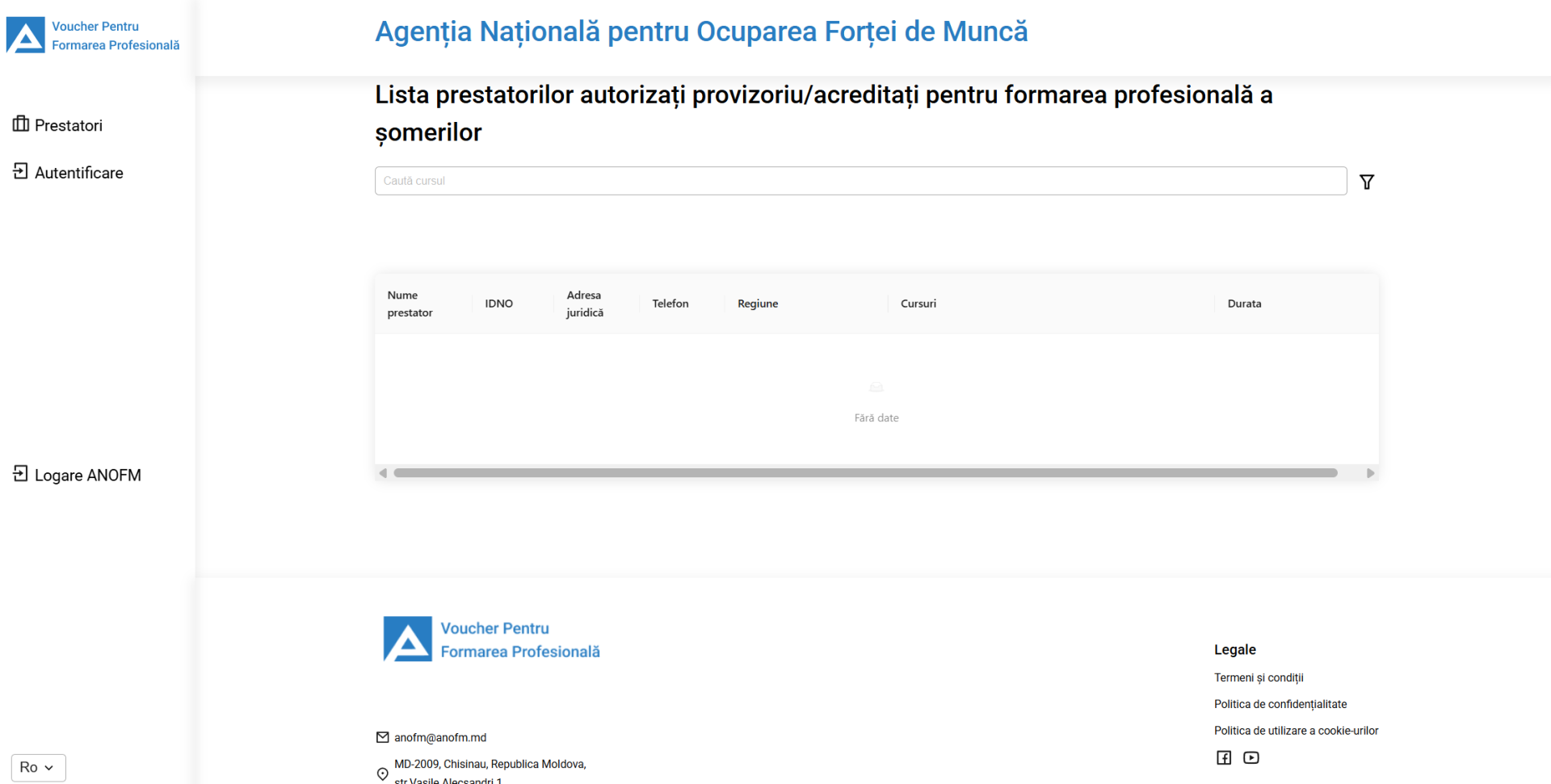
Task: Select Logare ANOFM in the sidebar
Action: 87,475
